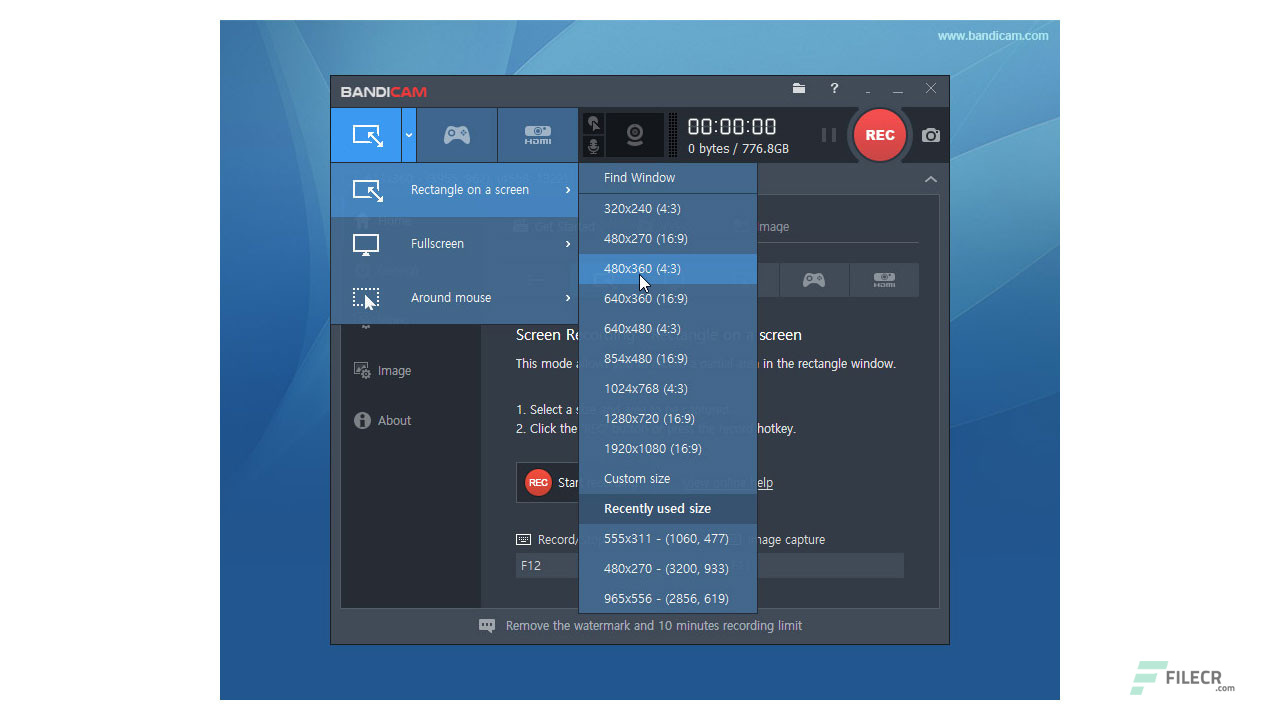This screenshot has width=1280, height=720.
Task: Select 1280x720 (16:9) size
Action: point(668,419)
